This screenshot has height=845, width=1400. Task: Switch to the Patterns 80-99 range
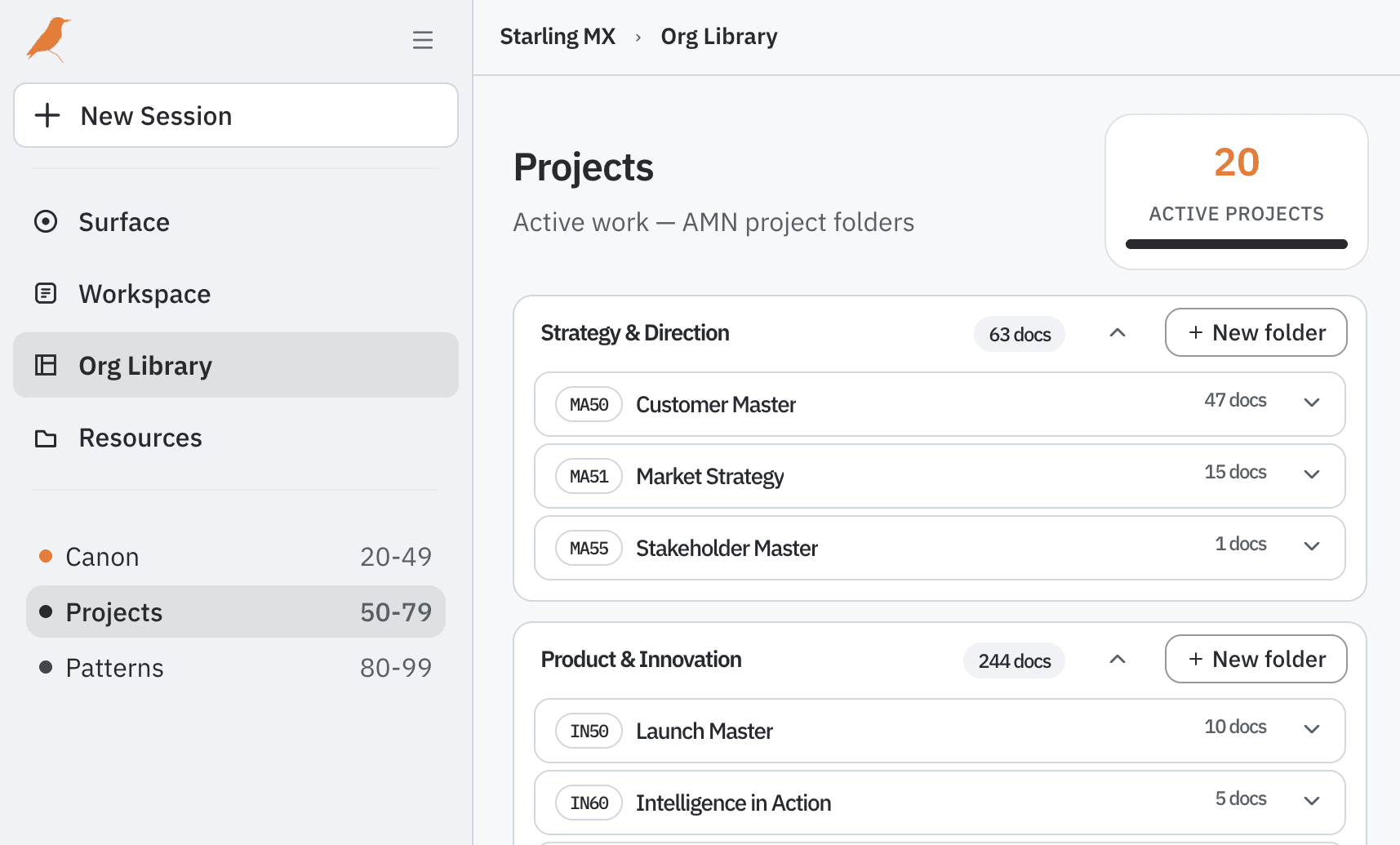pos(236,667)
